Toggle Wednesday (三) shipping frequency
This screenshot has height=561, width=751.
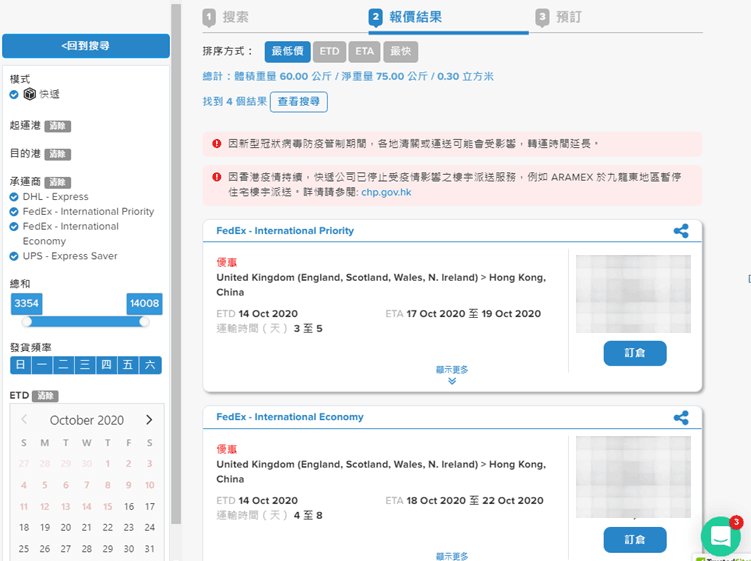coord(85,365)
